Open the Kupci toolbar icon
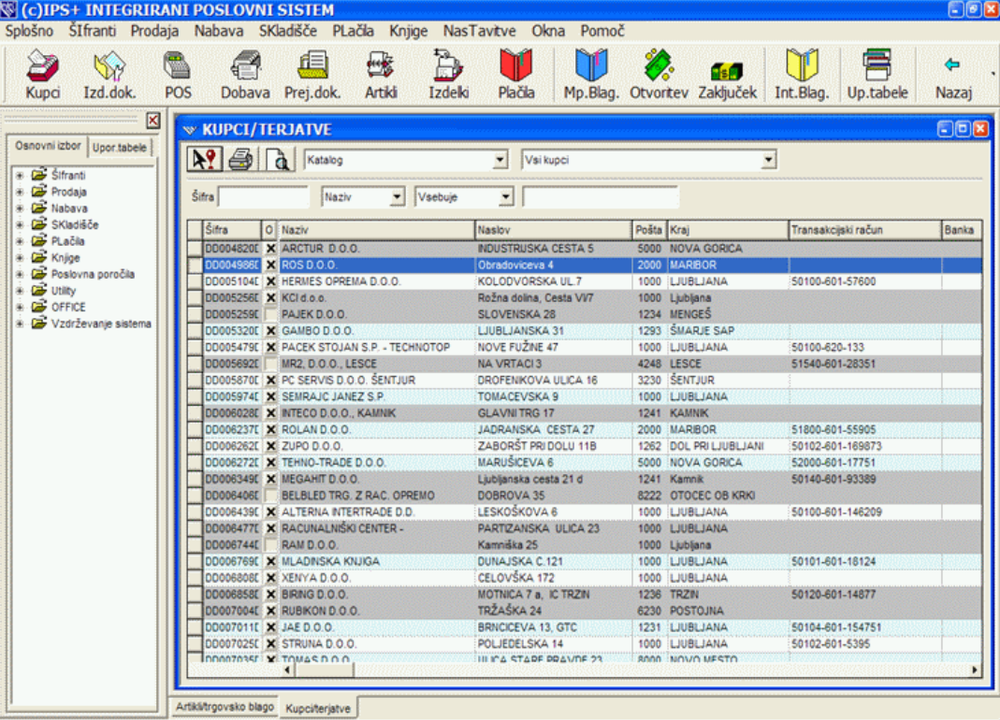 click(x=42, y=66)
